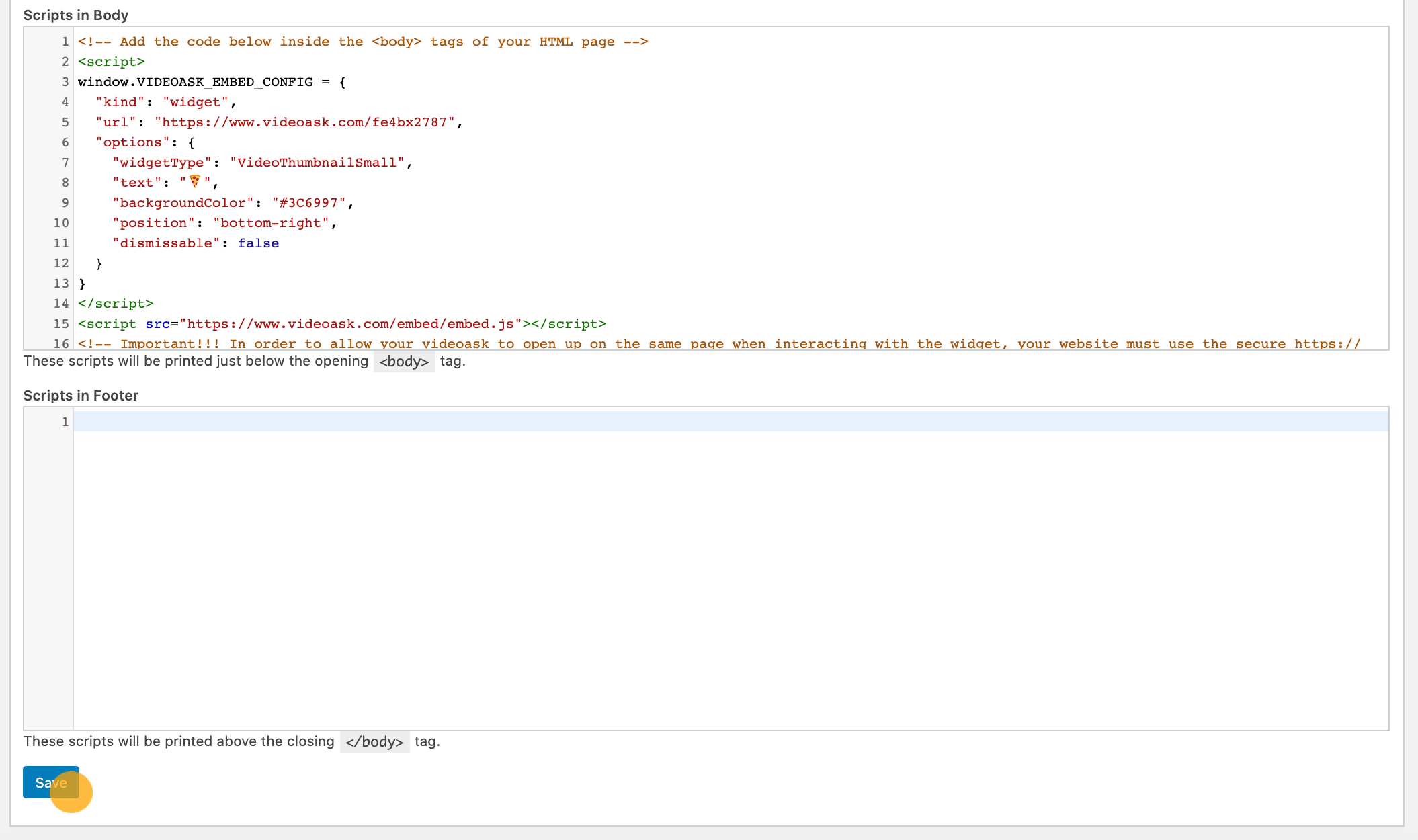Click the "#3C6997" background color value
Screen dimensions: 1418x840
[x=309, y=203]
